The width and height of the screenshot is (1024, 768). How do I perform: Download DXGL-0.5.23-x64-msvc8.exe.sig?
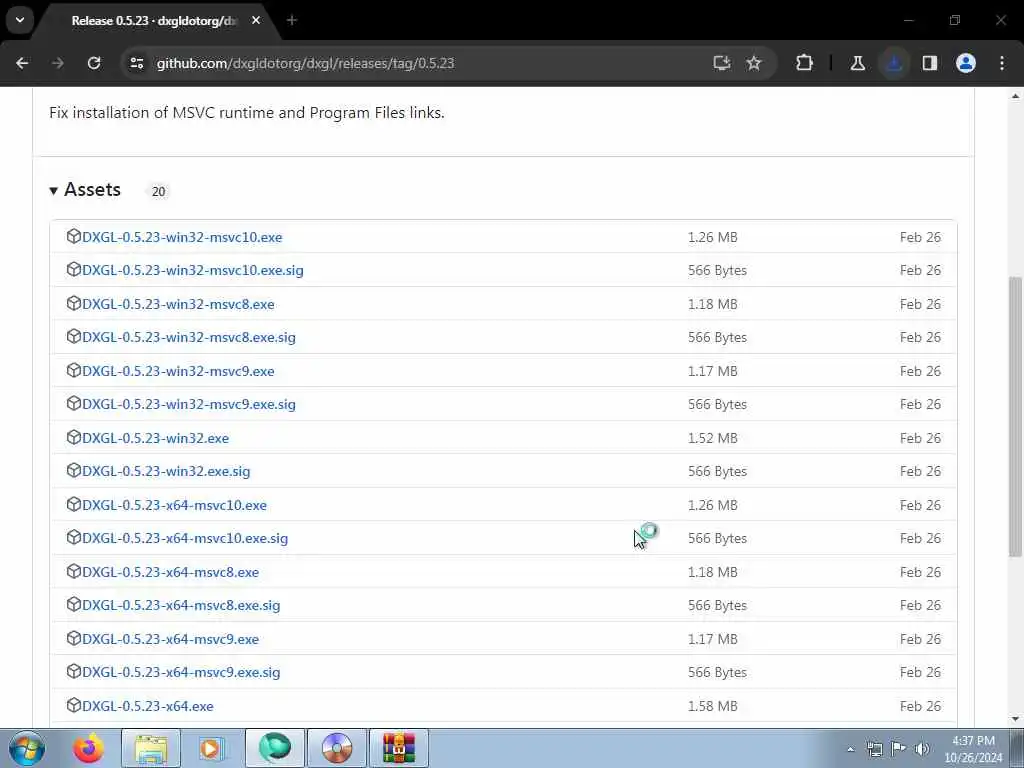(x=181, y=606)
